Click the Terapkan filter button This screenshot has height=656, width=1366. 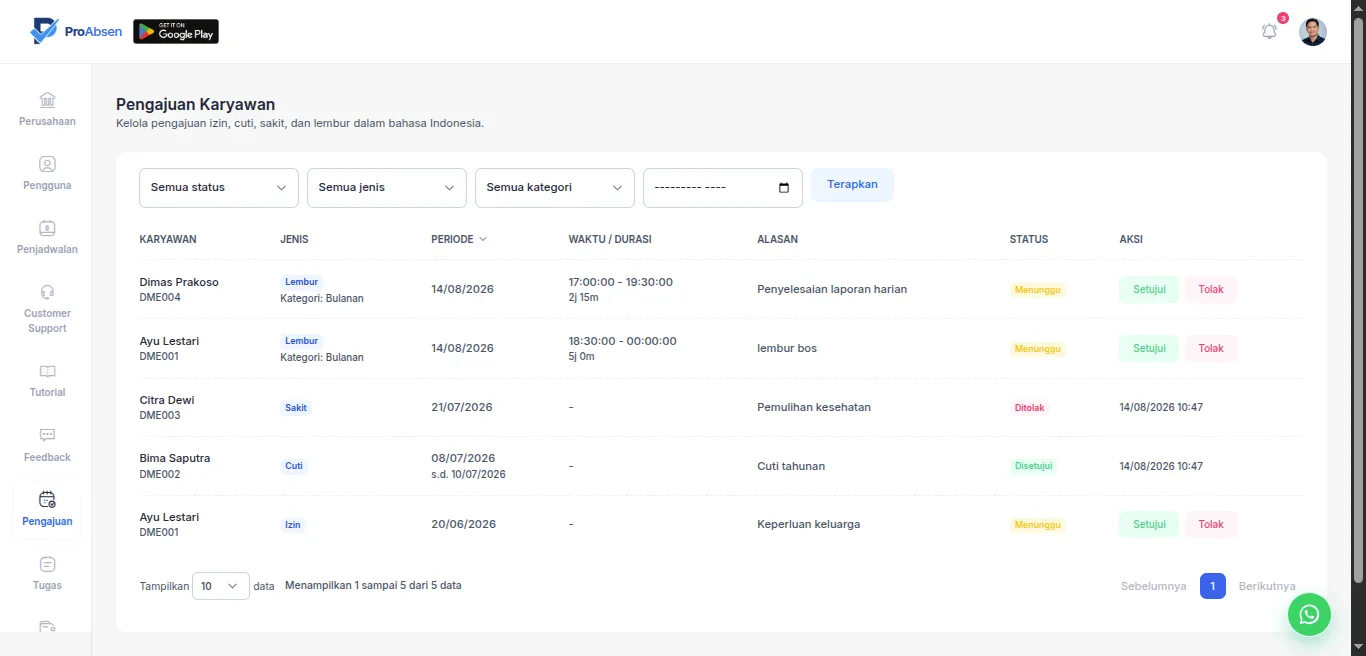(852, 185)
